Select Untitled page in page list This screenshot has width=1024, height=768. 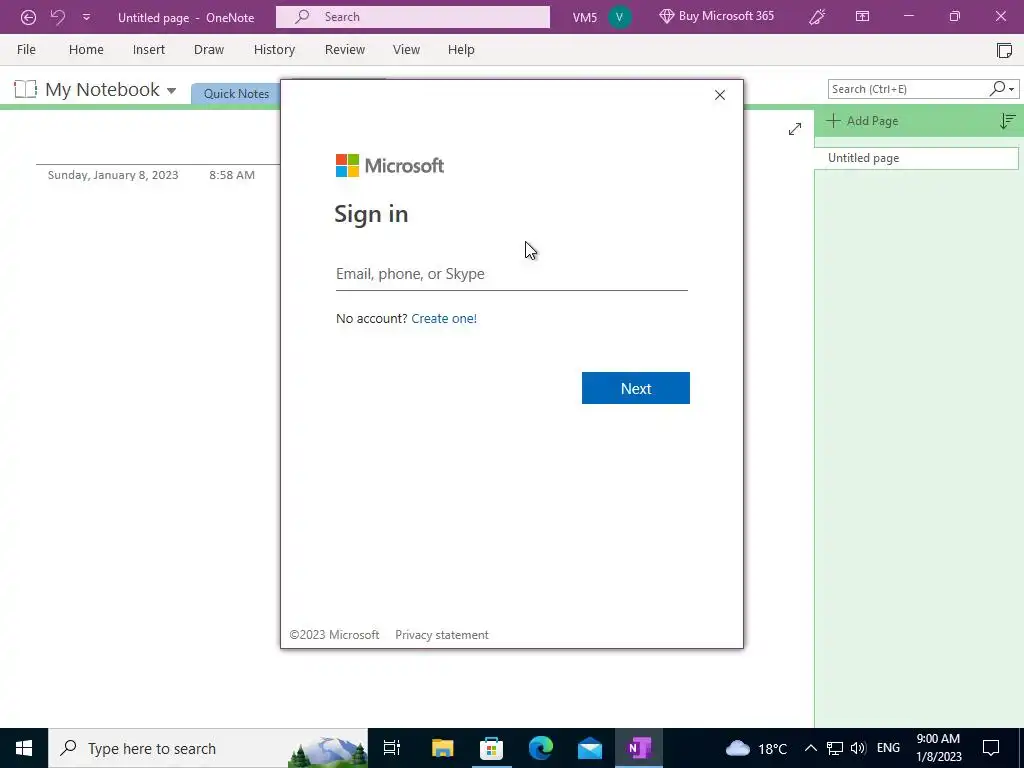[916, 158]
